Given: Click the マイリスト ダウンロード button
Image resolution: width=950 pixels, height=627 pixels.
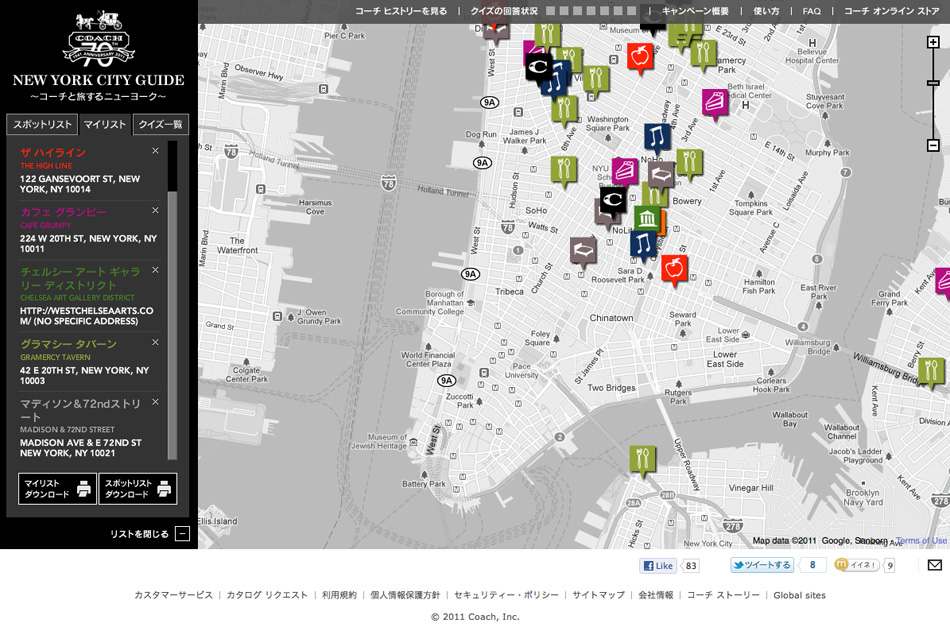Looking at the screenshot, I should click(57, 488).
